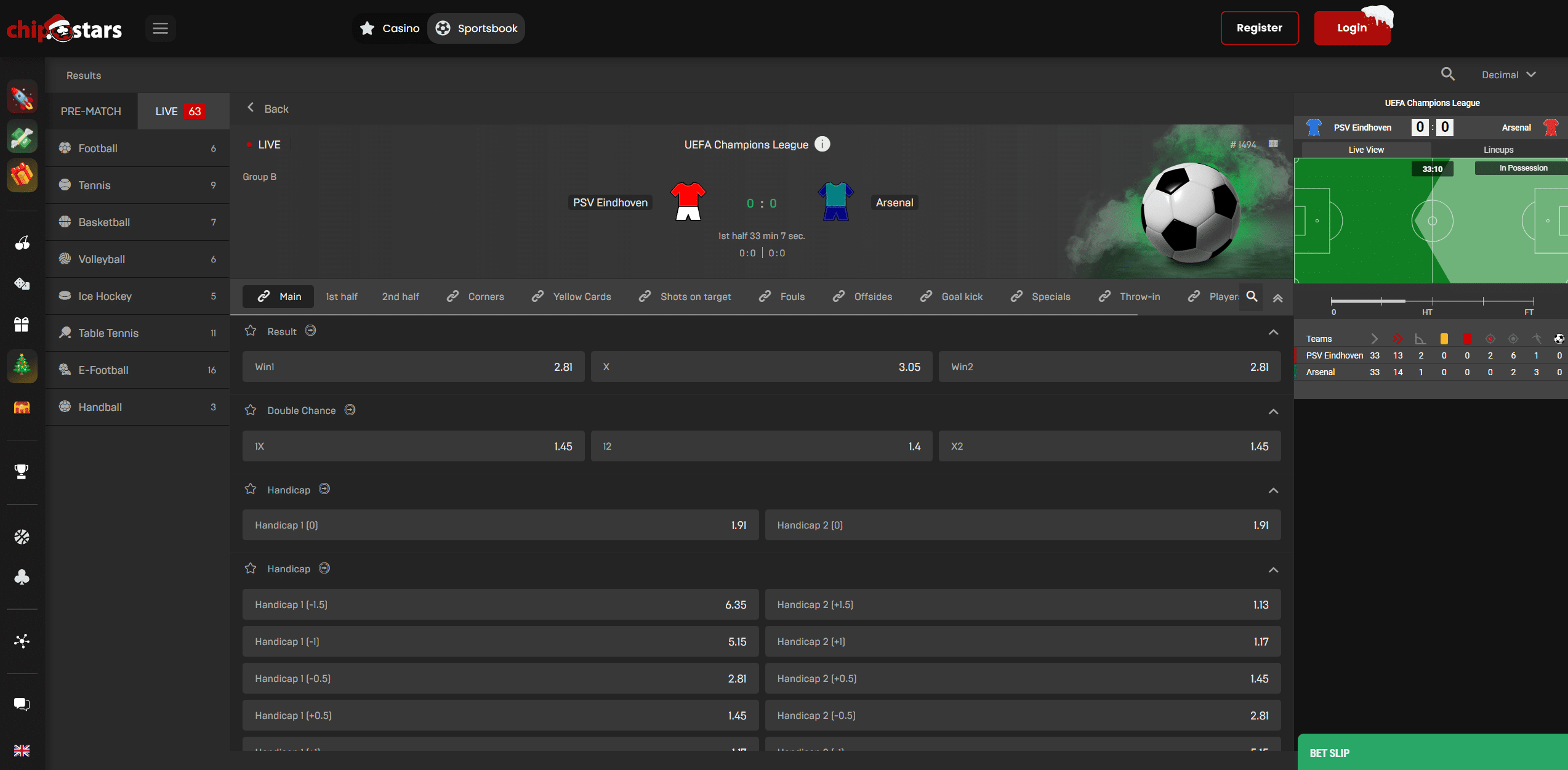The width and height of the screenshot is (1568, 770).
Task: Click the hamburger menu icon
Action: coord(160,28)
